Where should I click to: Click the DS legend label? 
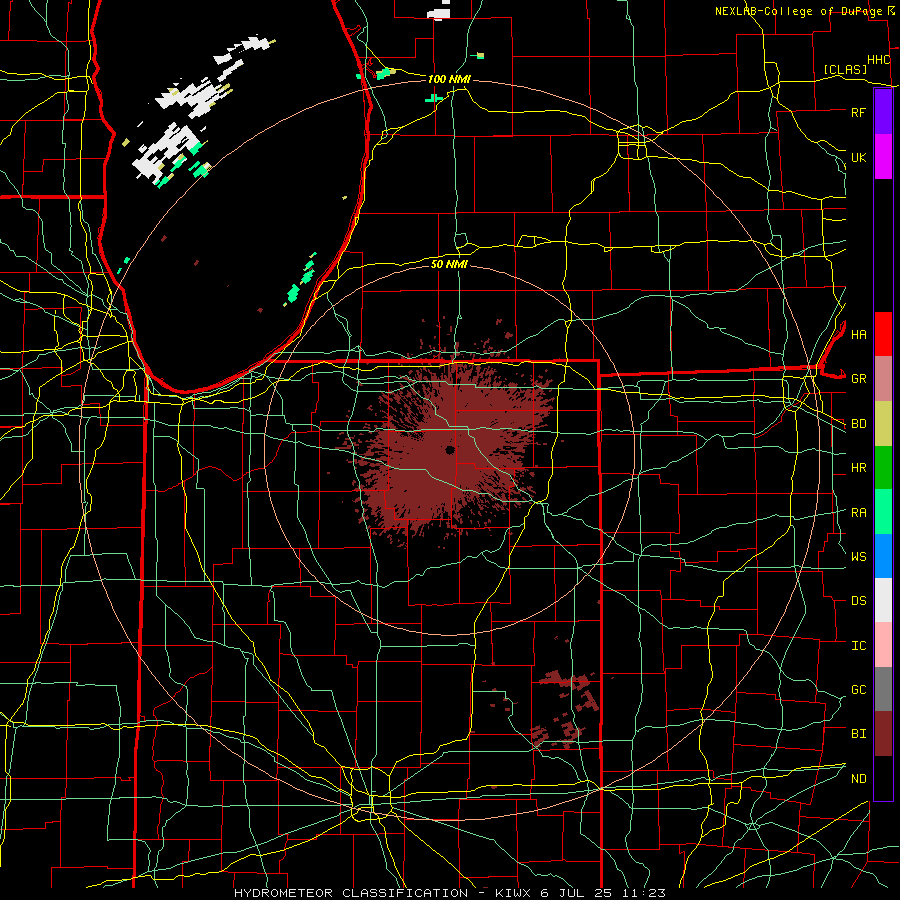(x=858, y=601)
